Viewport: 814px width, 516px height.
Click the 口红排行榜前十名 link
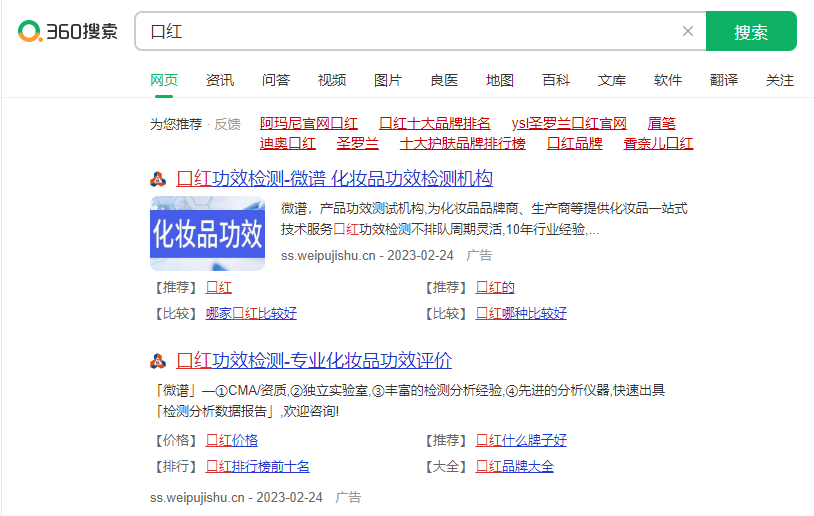click(257, 467)
